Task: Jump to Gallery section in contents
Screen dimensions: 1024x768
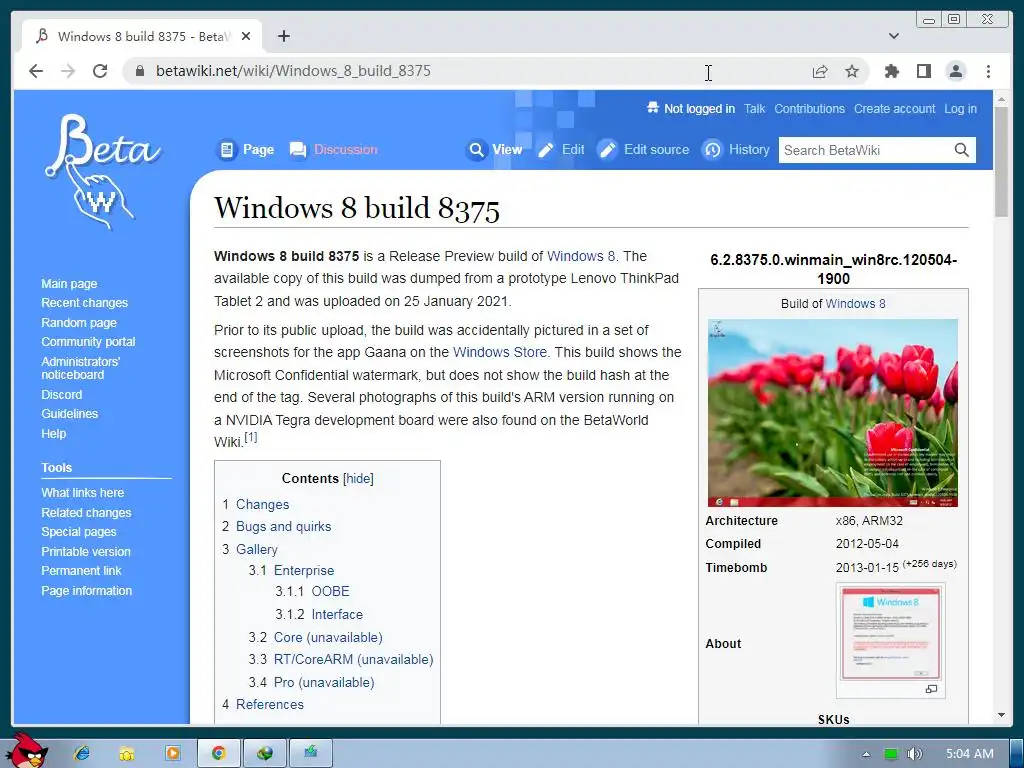Action: 257,549
